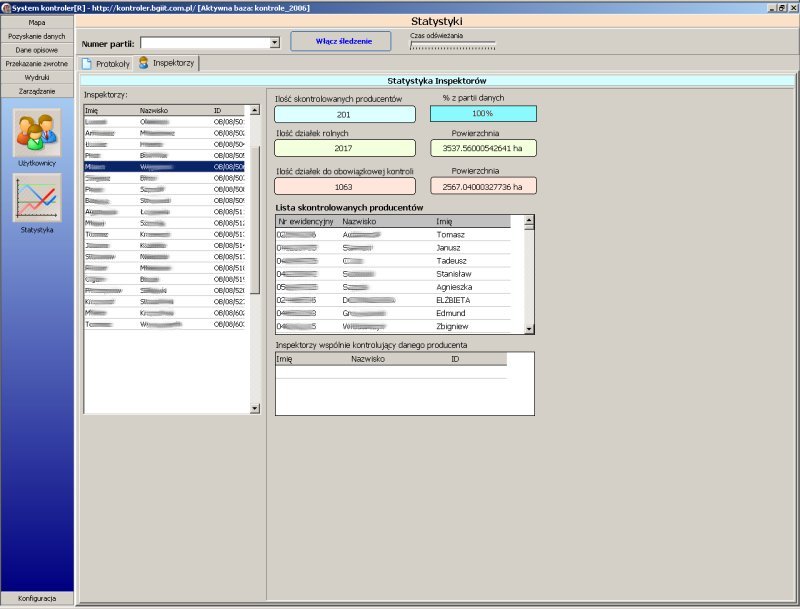The height and width of the screenshot is (609, 800).
Task: Click the ID header in joint inspectors table
Action: [x=479, y=359]
